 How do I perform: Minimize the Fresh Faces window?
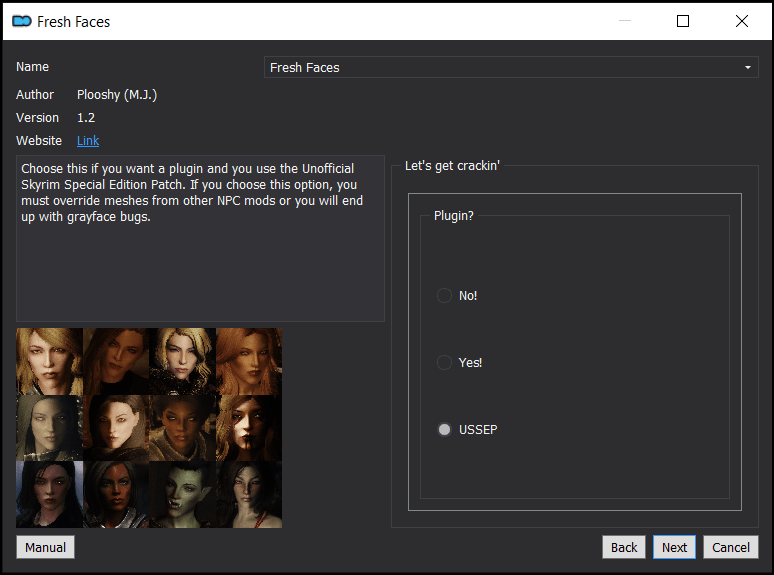[x=625, y=21]
